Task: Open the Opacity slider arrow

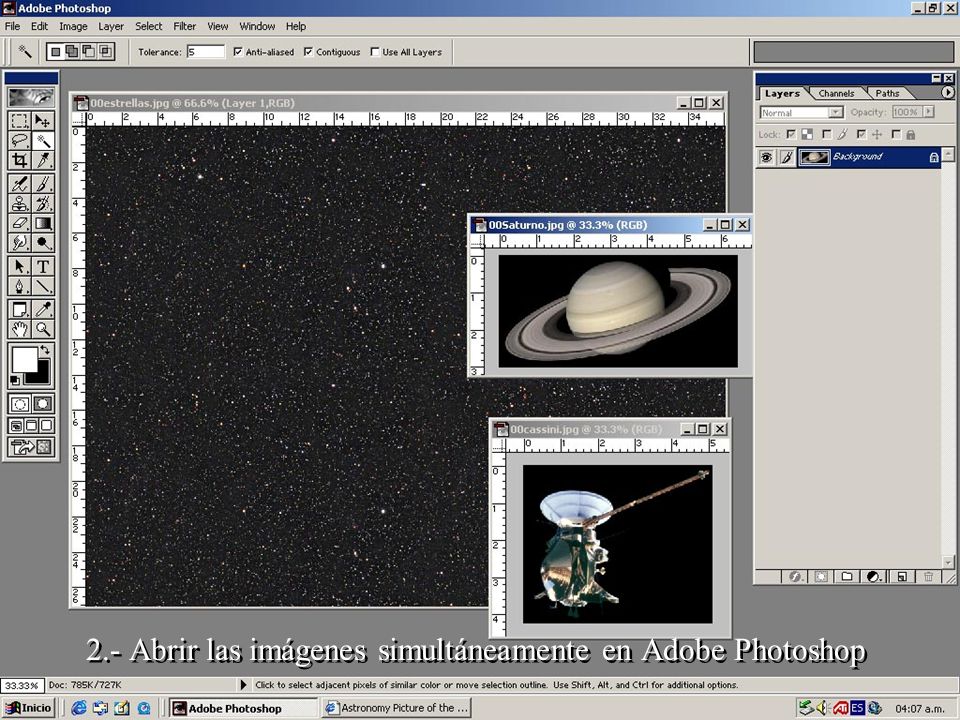Action: point(929,112)
